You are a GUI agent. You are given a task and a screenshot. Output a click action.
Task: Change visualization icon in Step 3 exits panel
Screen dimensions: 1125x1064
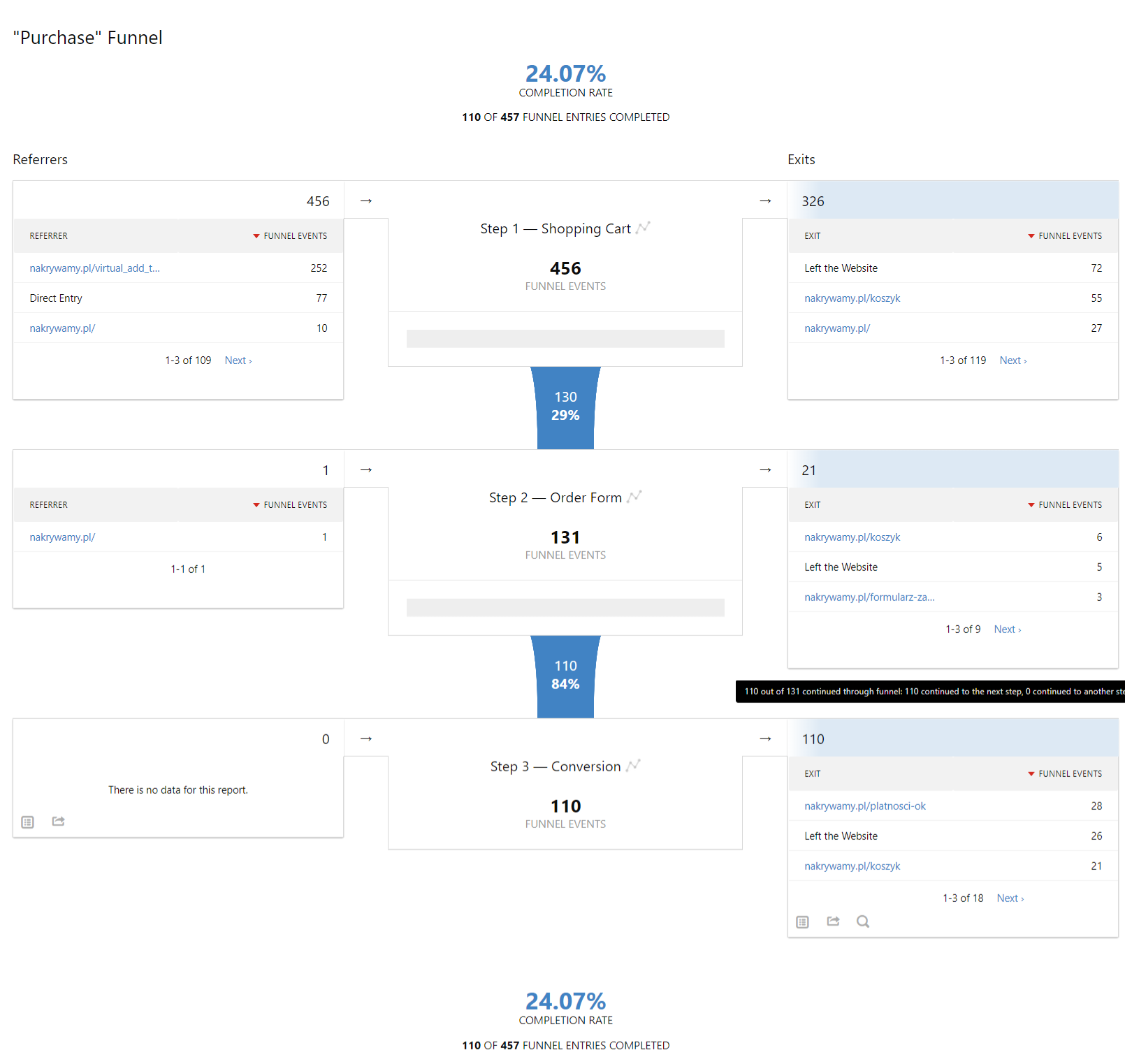pos(803,922)
